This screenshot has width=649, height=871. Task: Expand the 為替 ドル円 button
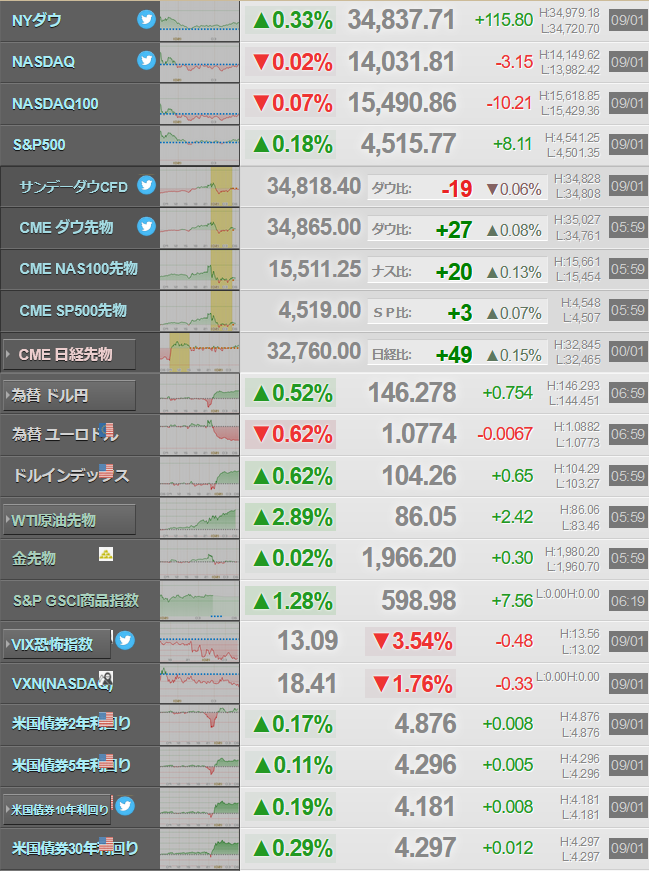coord(69,396)
